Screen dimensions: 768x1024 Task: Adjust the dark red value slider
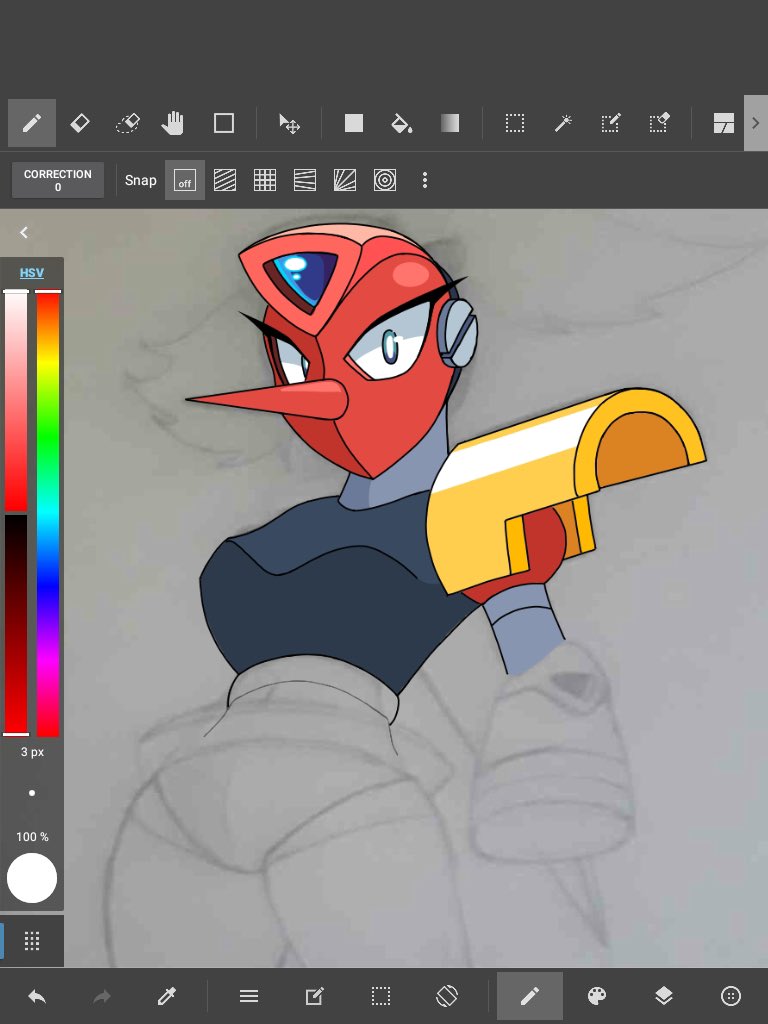click(x=16, y=625)
